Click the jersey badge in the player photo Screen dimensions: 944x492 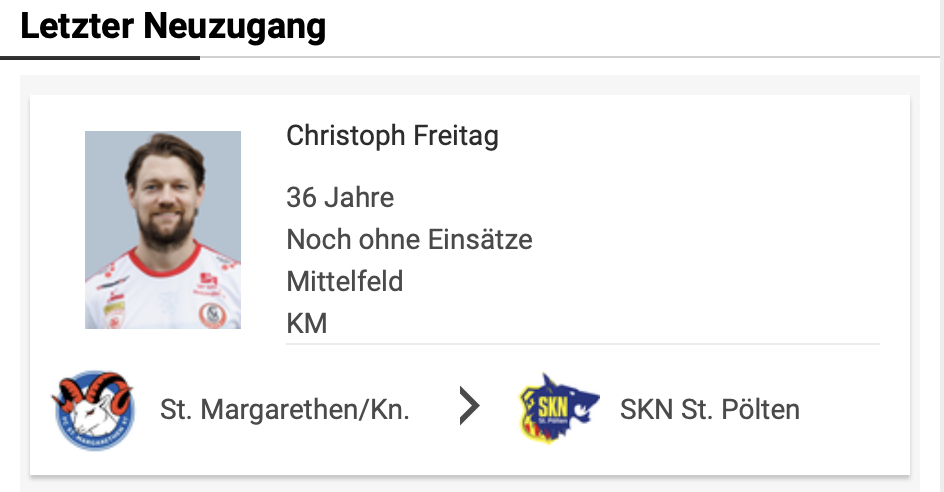point(211,314)
